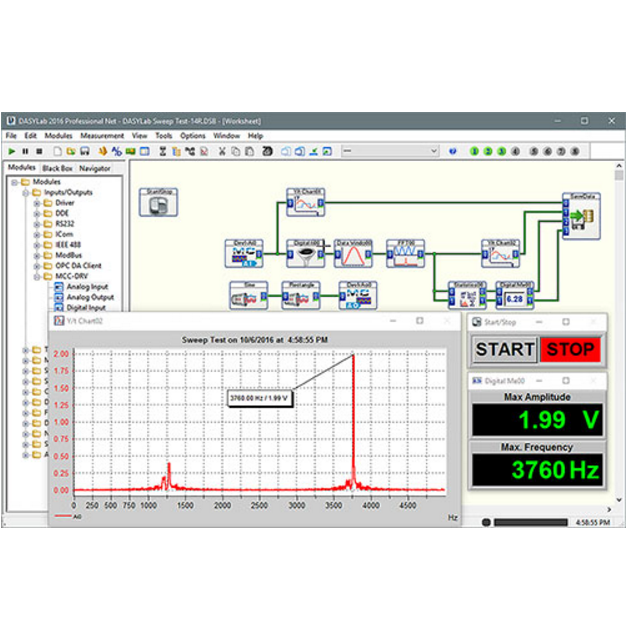Stop the measurement with the square icon
Viewport: 635px width, 635px height.
pyautogui.click(x=39, y=151)
